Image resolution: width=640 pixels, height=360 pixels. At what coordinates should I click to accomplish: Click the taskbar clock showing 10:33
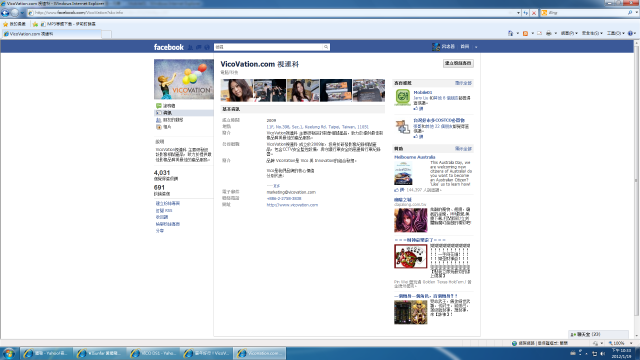point(621,353)
